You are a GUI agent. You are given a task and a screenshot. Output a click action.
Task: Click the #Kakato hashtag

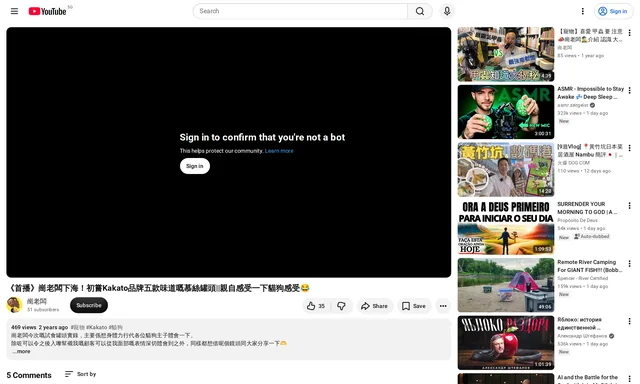click(x=97, y=327)
